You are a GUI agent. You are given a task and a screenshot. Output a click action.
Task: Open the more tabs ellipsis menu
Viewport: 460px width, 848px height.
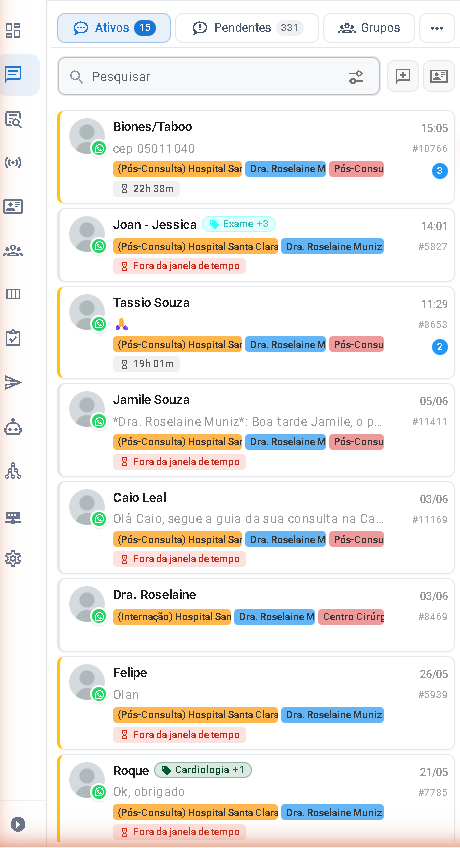[x=437, y=28]
